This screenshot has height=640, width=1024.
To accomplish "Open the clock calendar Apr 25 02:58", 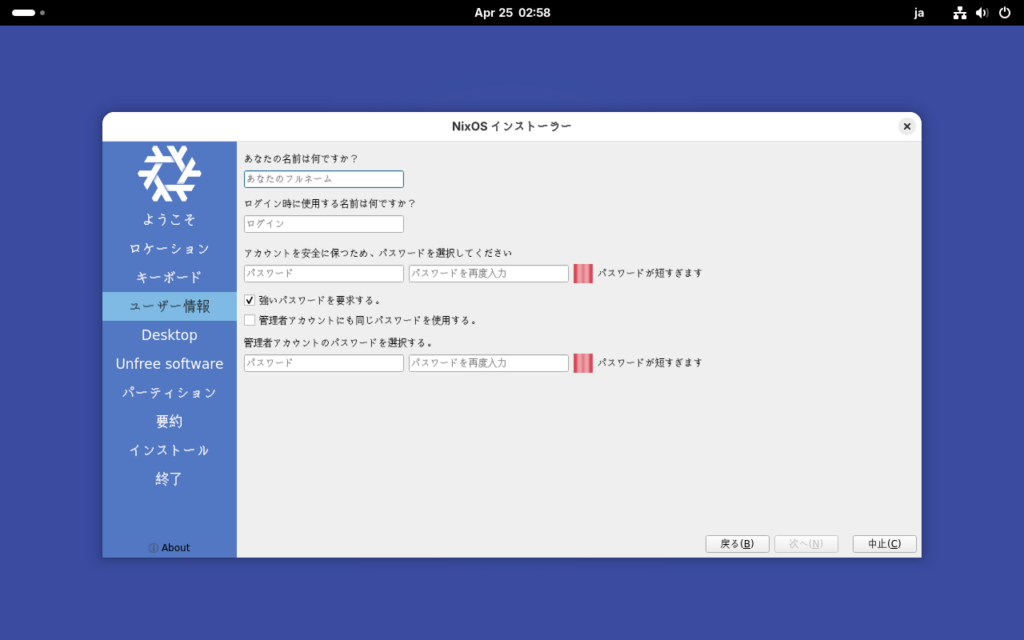I will 512,13.
